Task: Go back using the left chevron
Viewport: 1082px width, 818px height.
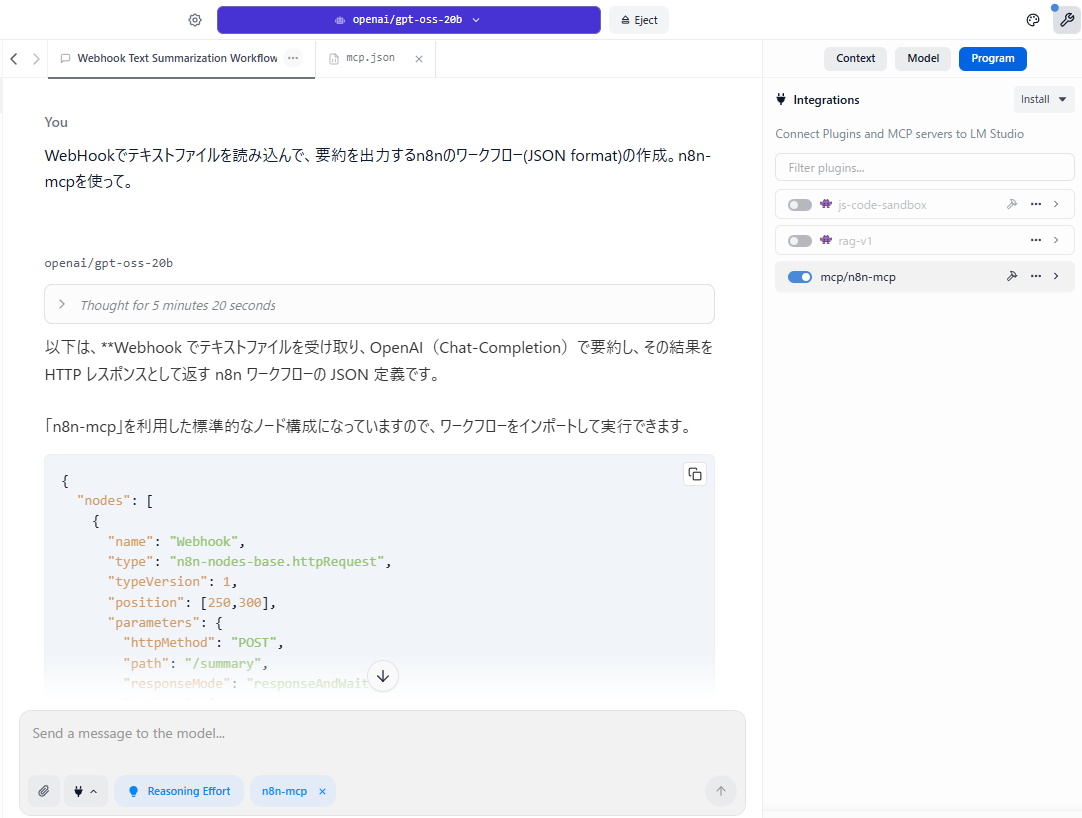Action: pyautogui.click(x=14, y=59)
